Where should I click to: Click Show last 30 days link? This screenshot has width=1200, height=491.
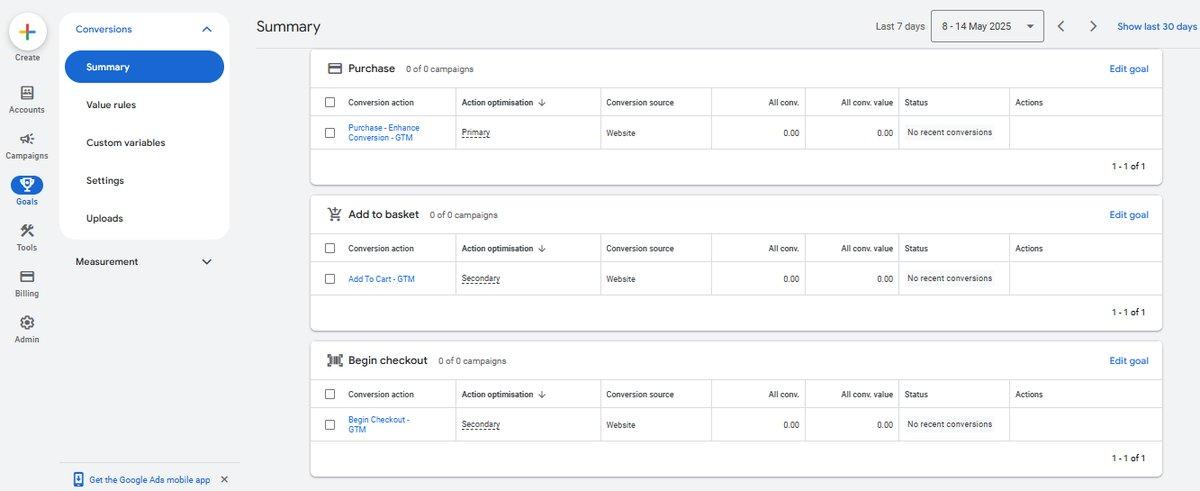pyautogui.click(x=1157, y=26)
